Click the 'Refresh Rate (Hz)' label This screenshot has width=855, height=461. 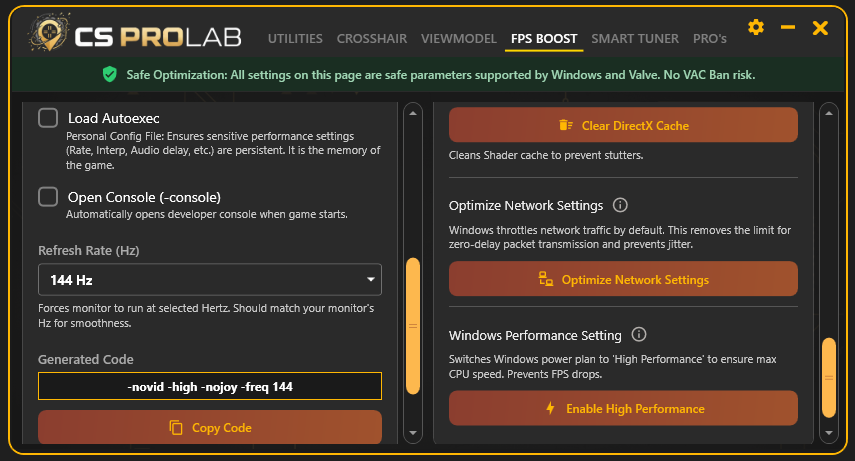(89, 250)
